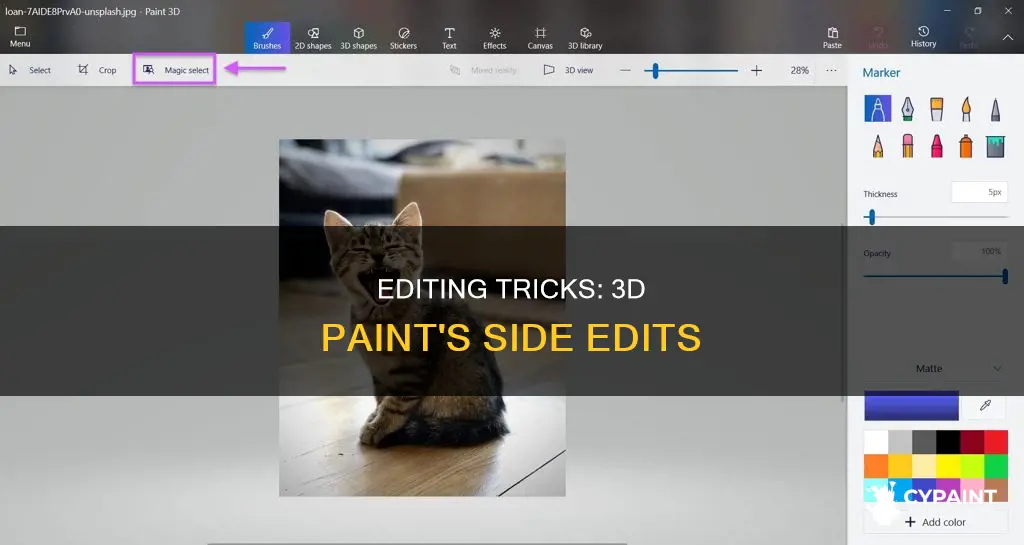Open the Effects tab
This screenshot has width=1024, height=545.
[x=494, y=38]
